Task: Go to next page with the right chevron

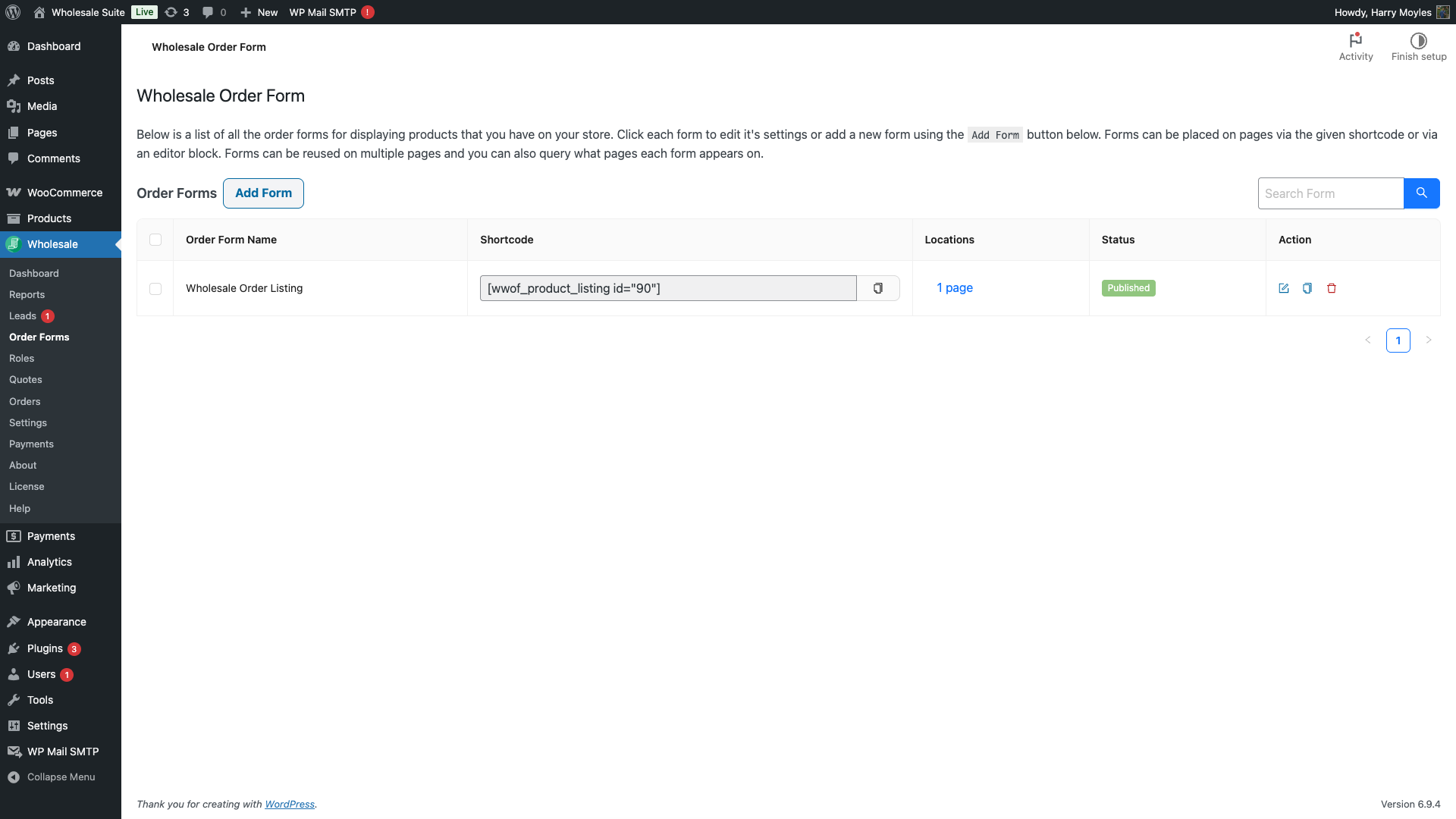Action: pyautogui.click(x=1429, y=340)
